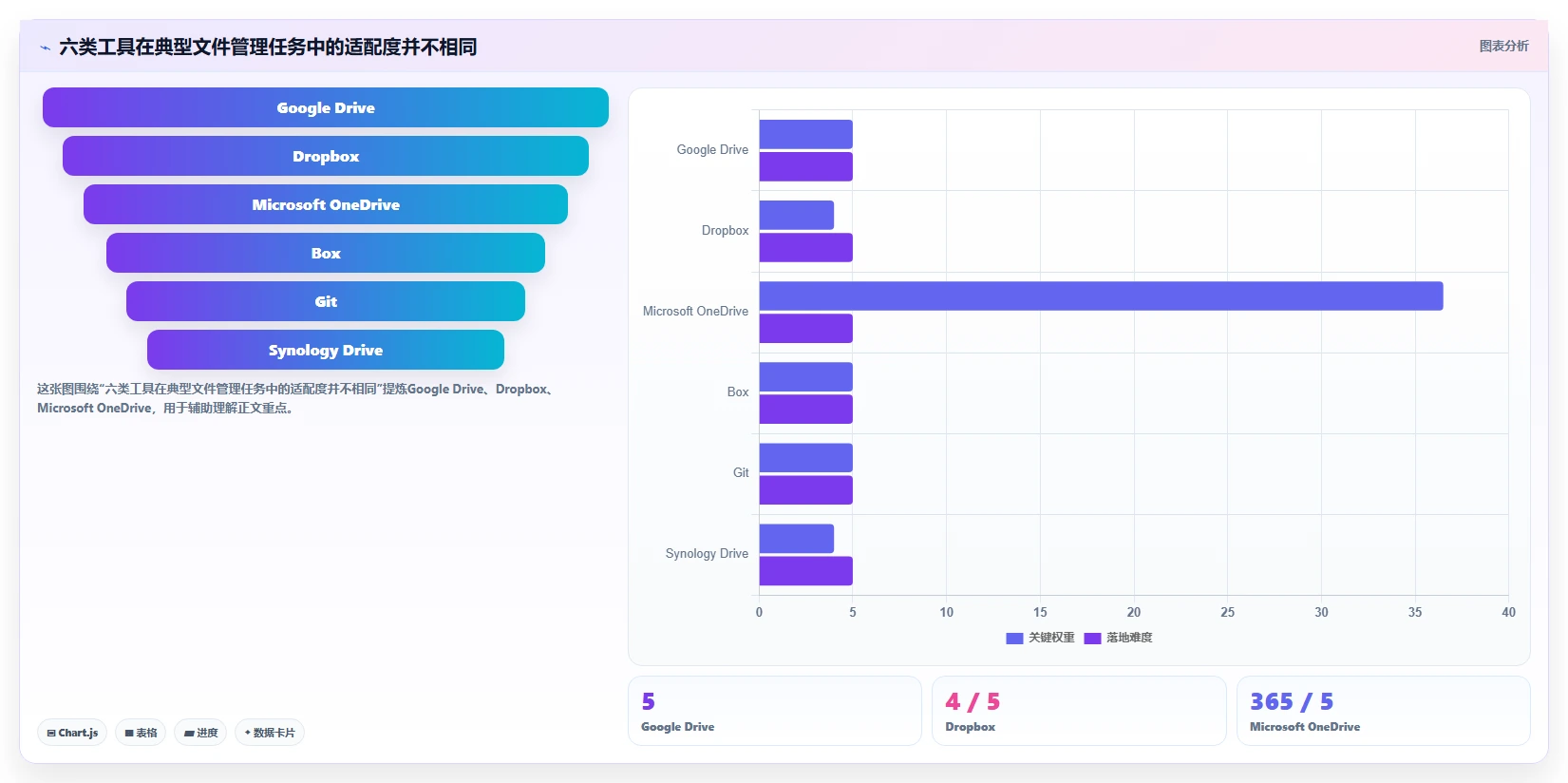Select the Synology Drive funnel stage
The height and width of the screenshot is (783, 1568).
pyautogui.click(x=326, y=350)
